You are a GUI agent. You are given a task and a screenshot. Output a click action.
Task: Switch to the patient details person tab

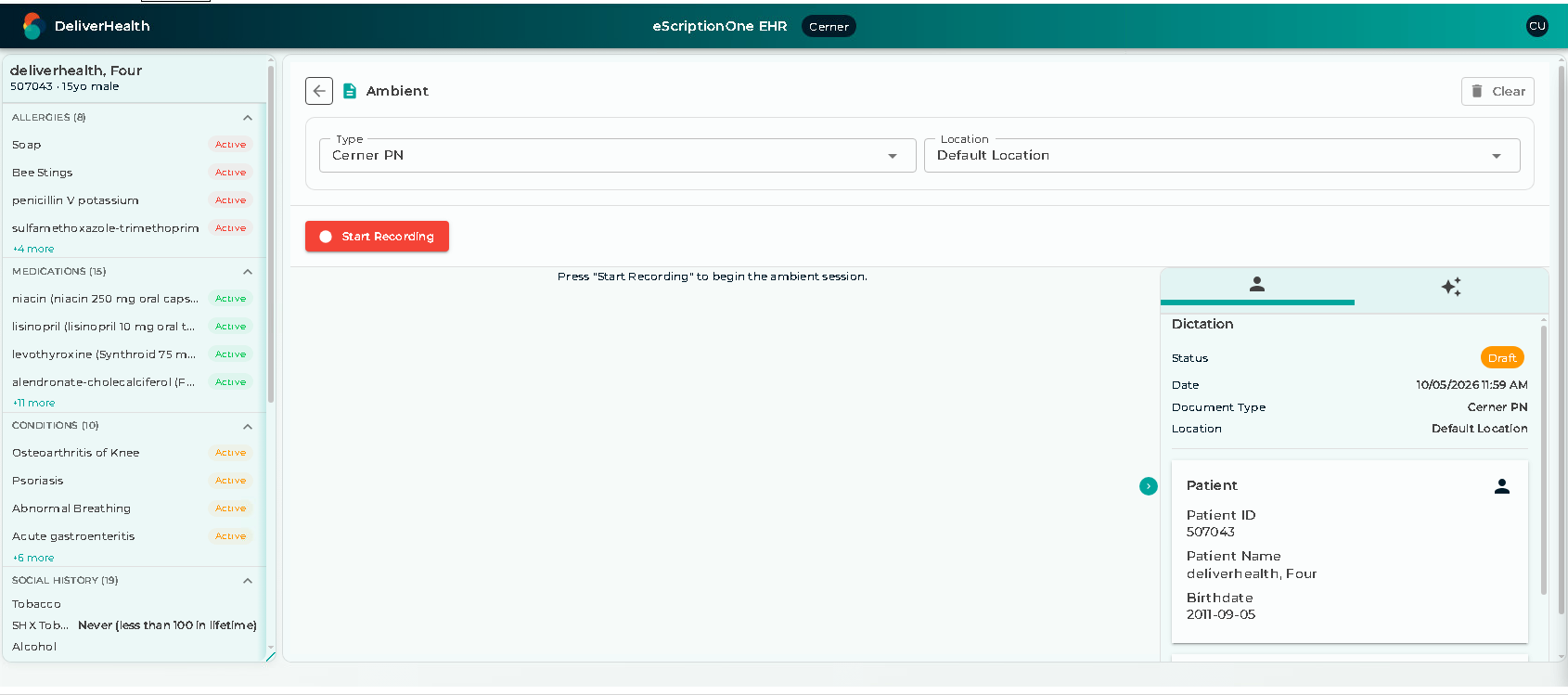[x=1257, y=285]
